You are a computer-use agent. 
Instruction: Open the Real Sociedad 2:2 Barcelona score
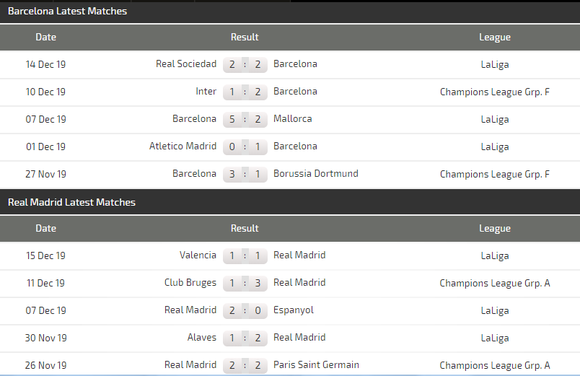tap(245, 64)
